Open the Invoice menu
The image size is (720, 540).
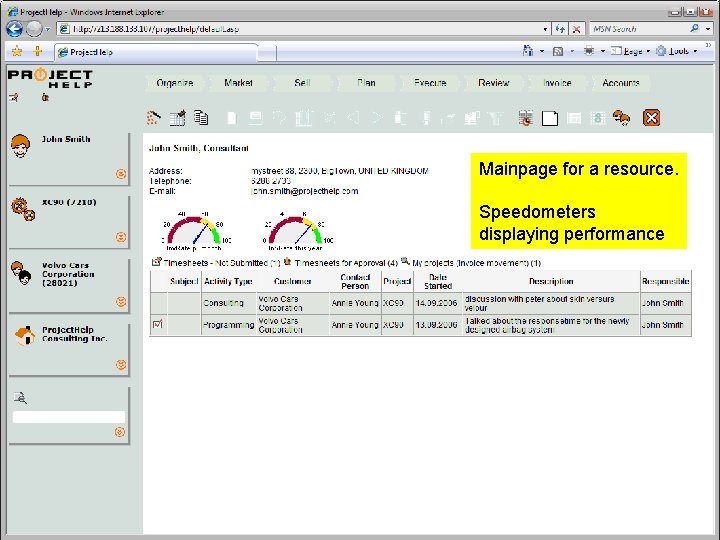[x=557, y=83]
